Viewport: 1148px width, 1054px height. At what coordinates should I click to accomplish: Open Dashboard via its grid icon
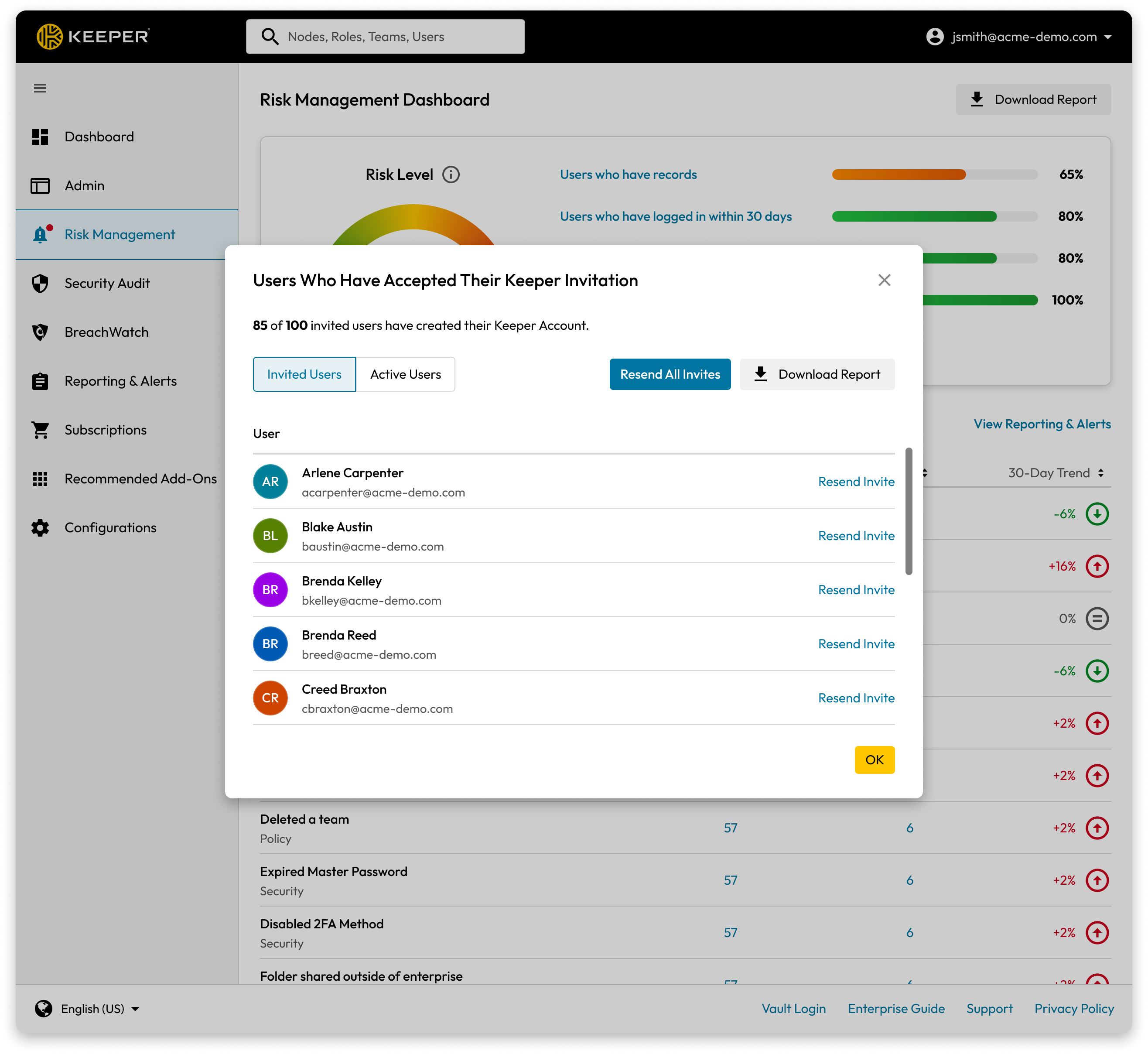(40, 137)
